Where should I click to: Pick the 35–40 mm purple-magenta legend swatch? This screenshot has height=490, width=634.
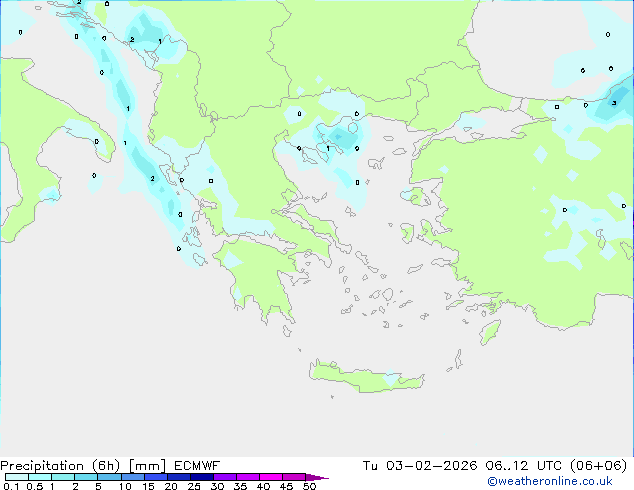247,477
